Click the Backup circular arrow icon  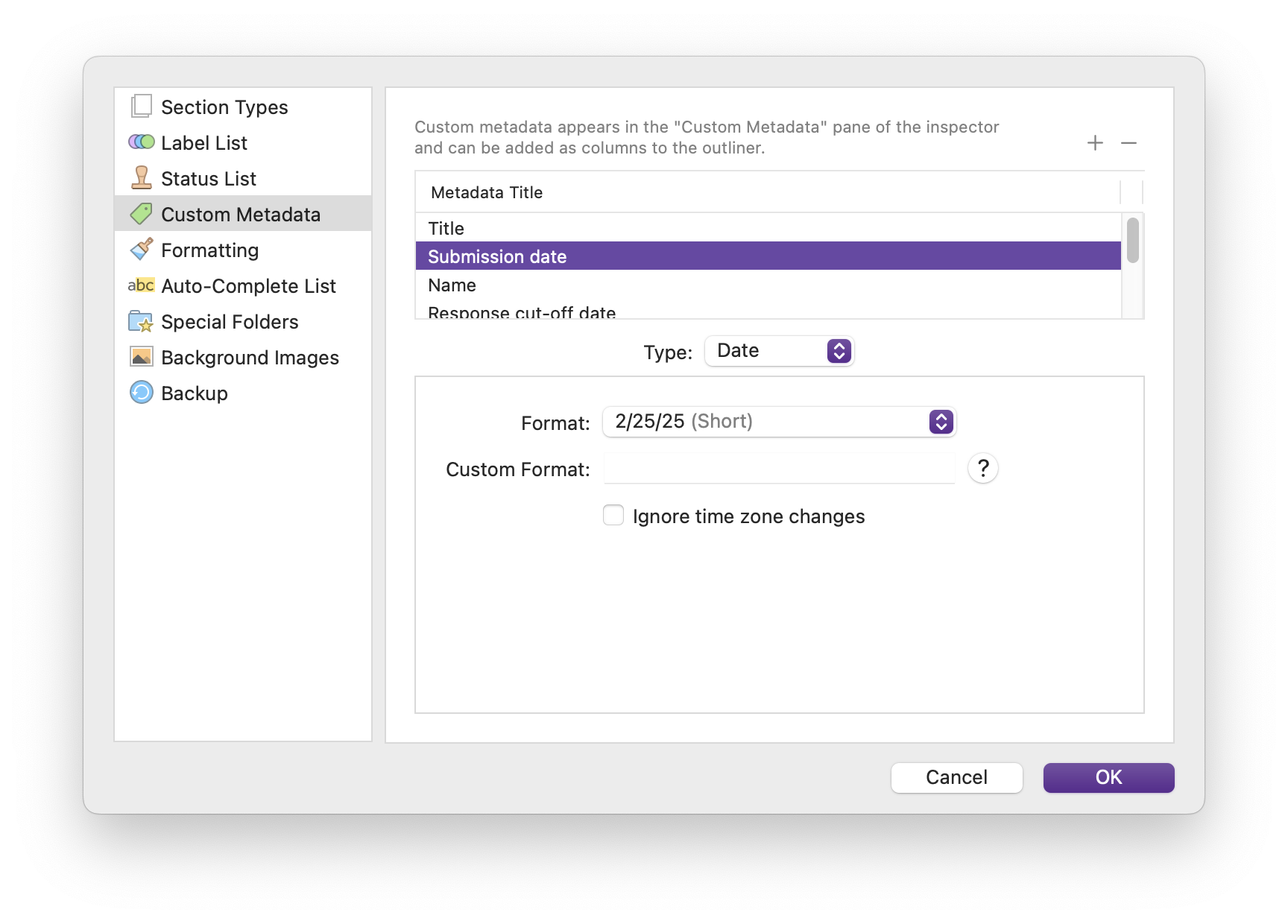coord(141,393)
